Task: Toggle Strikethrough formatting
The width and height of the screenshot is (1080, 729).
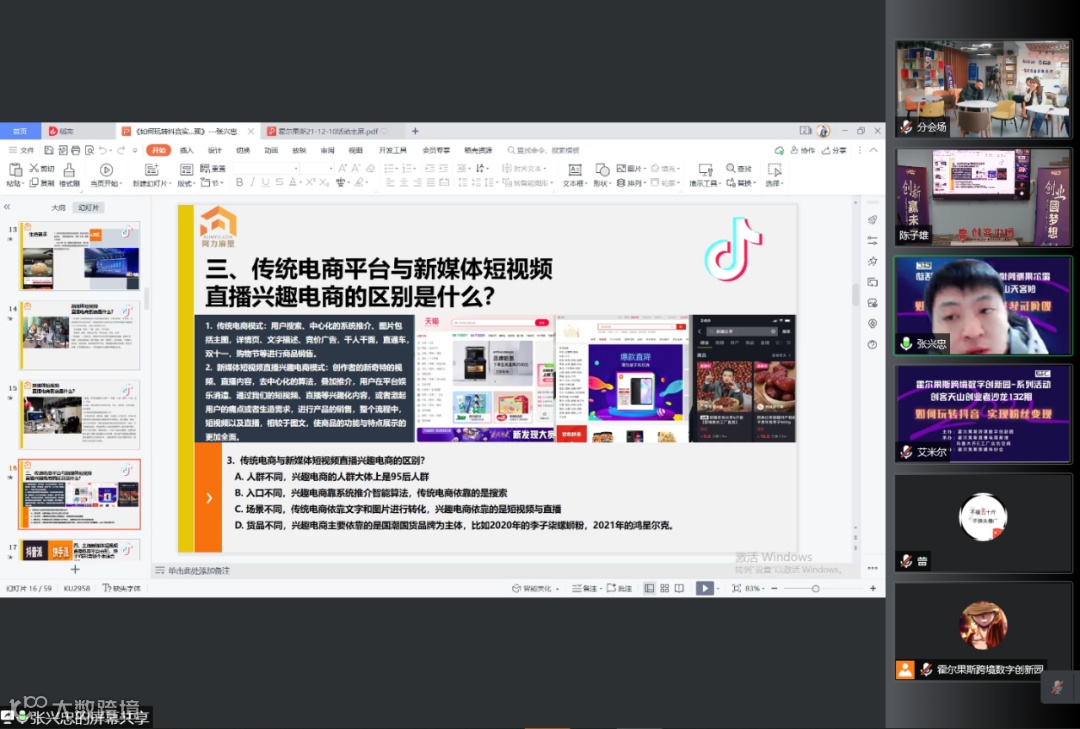Action: pyautogui.click(x=279, y=183)
